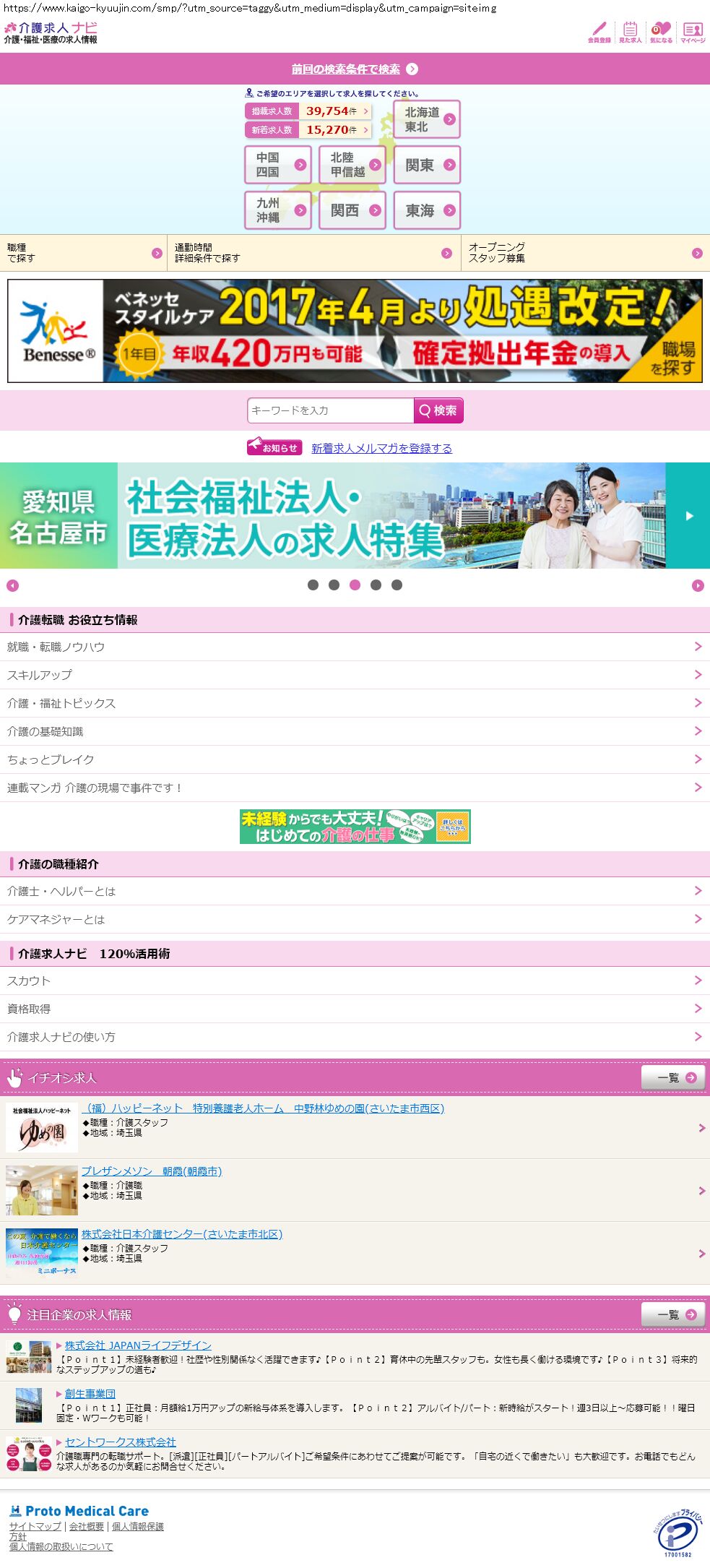
Task: Open the 職種で探す tab
Action: click(83, 253)
